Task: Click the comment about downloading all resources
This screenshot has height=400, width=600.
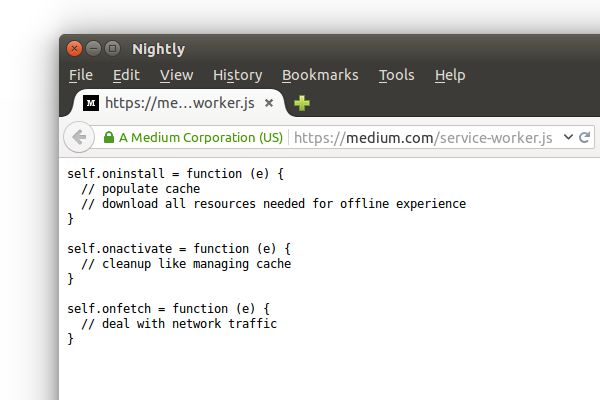Action: tap(274, 204)
